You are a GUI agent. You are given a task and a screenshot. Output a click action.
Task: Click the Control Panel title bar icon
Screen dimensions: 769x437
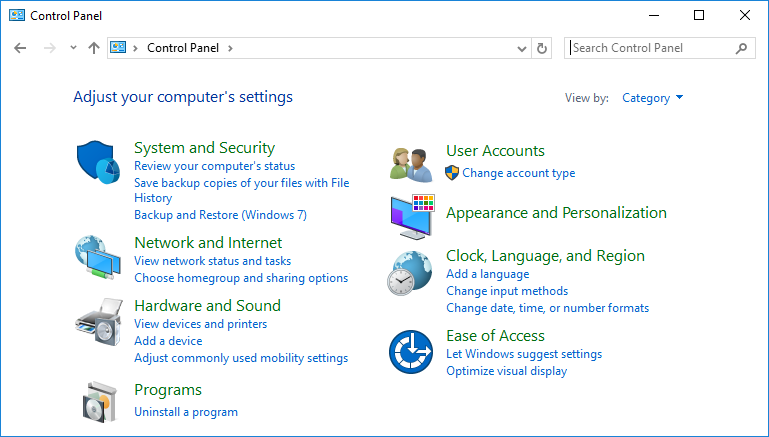coord(17,15)
